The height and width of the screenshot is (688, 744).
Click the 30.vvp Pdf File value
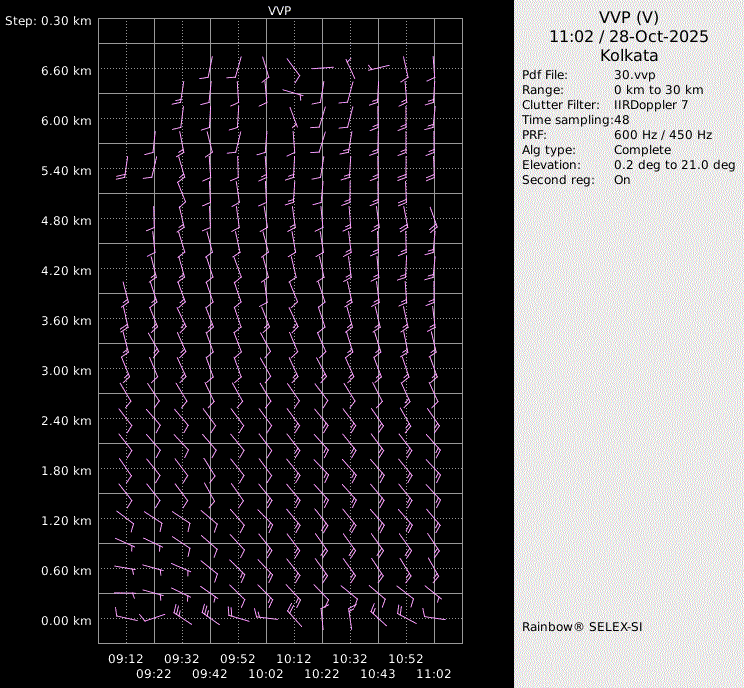coord(634,75)
